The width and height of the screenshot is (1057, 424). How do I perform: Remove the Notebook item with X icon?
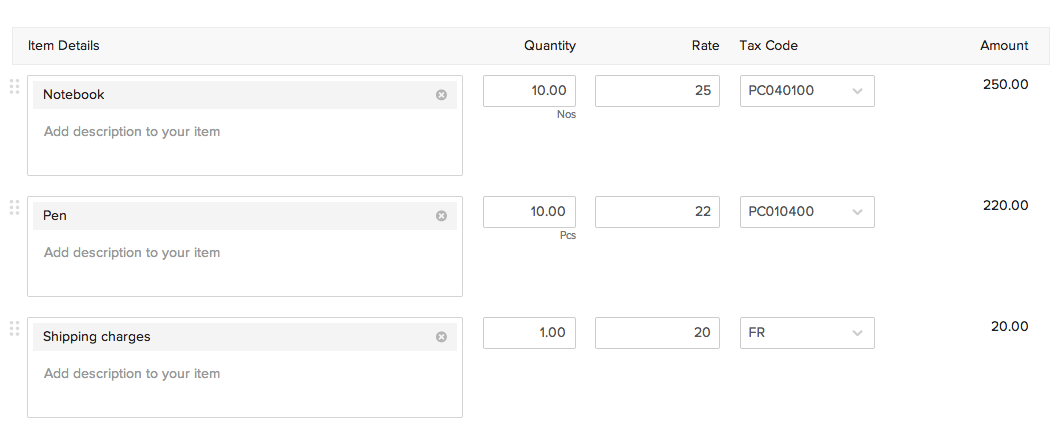[x=441, y=95]
